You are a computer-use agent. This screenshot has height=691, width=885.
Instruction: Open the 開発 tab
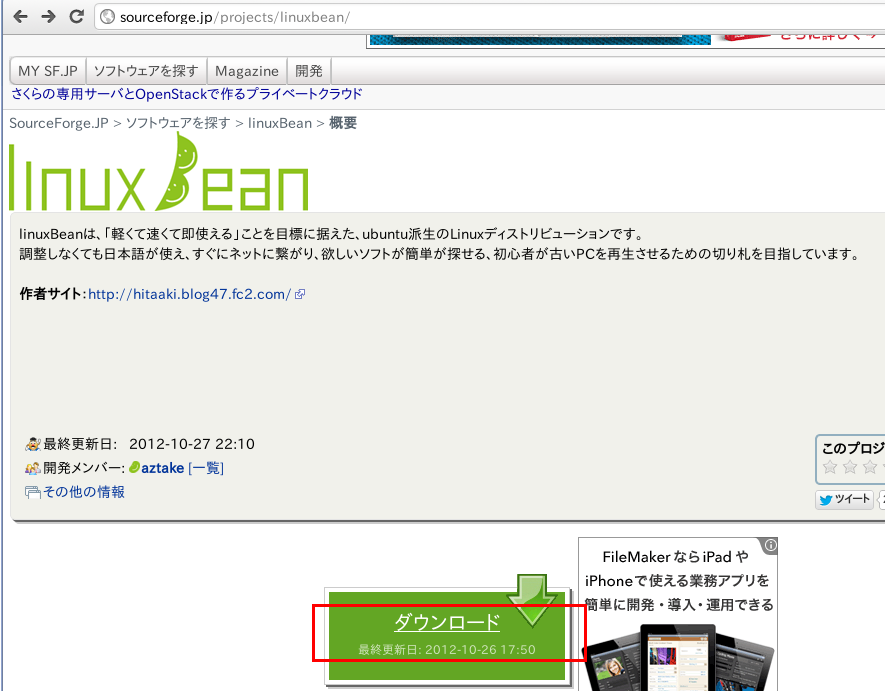pos(308,70)
